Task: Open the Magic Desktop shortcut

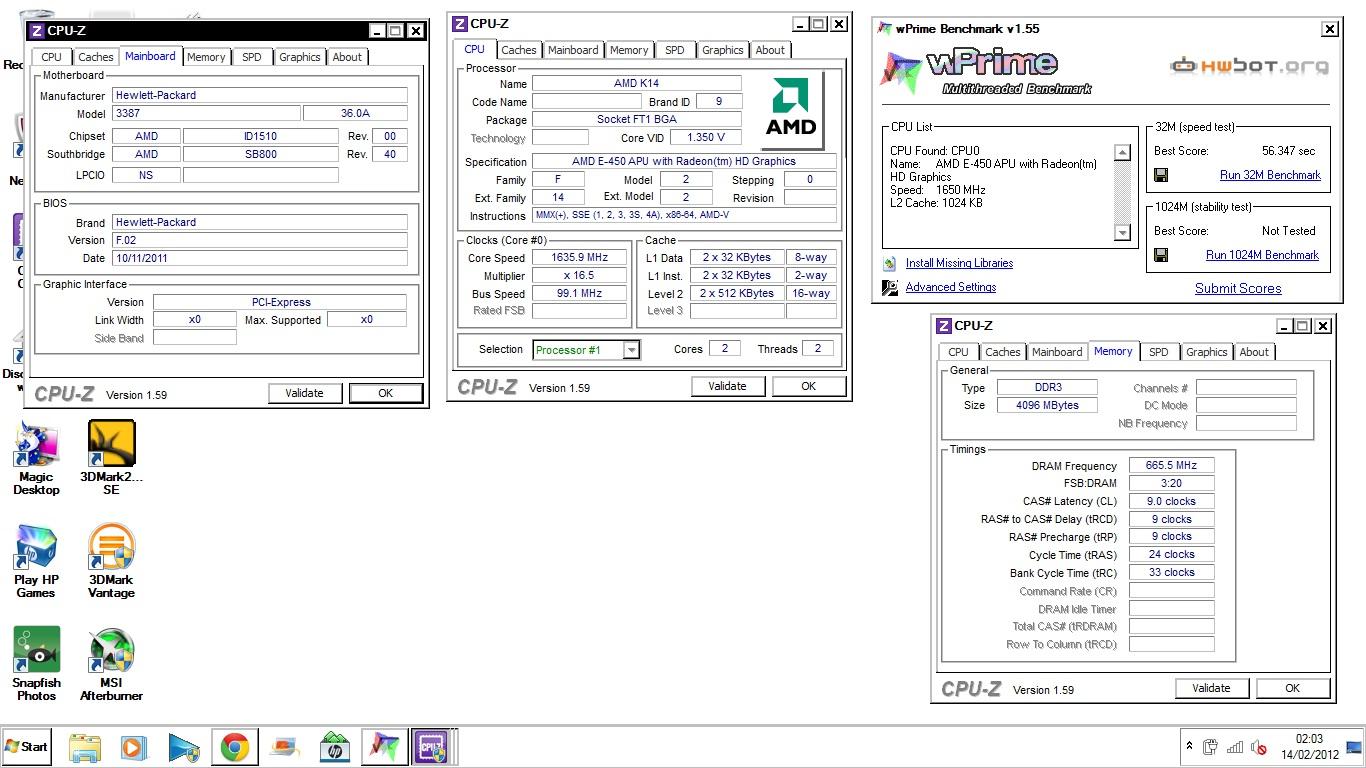Action: point(36,457)
